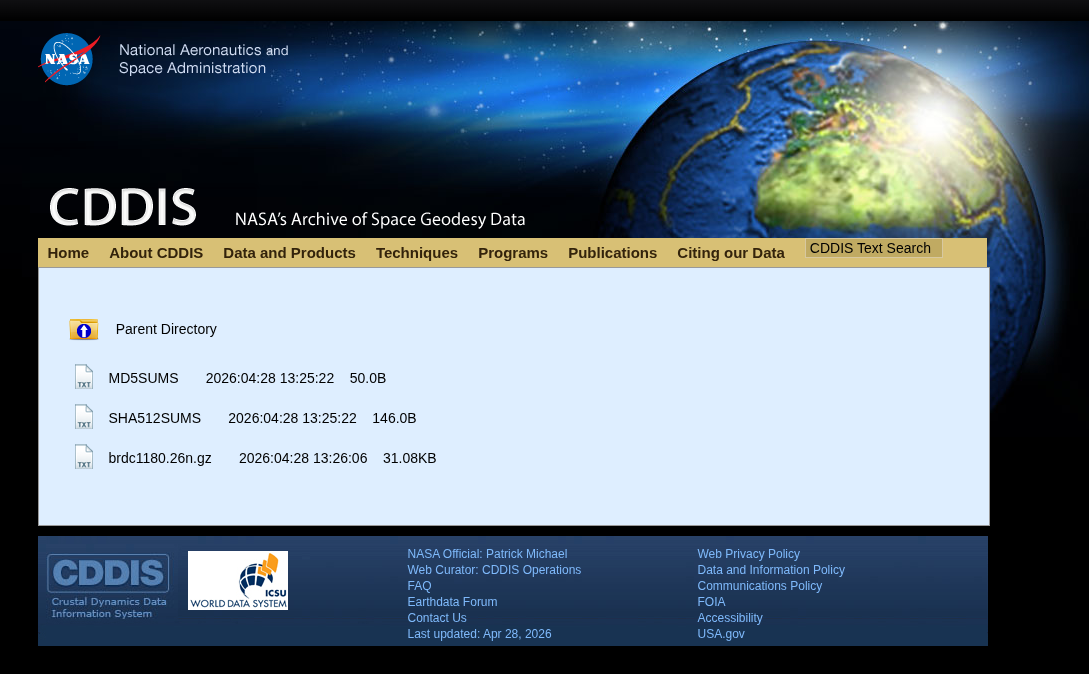
Task: Open the FOIA footer link
Action: (x=711, y=602)
